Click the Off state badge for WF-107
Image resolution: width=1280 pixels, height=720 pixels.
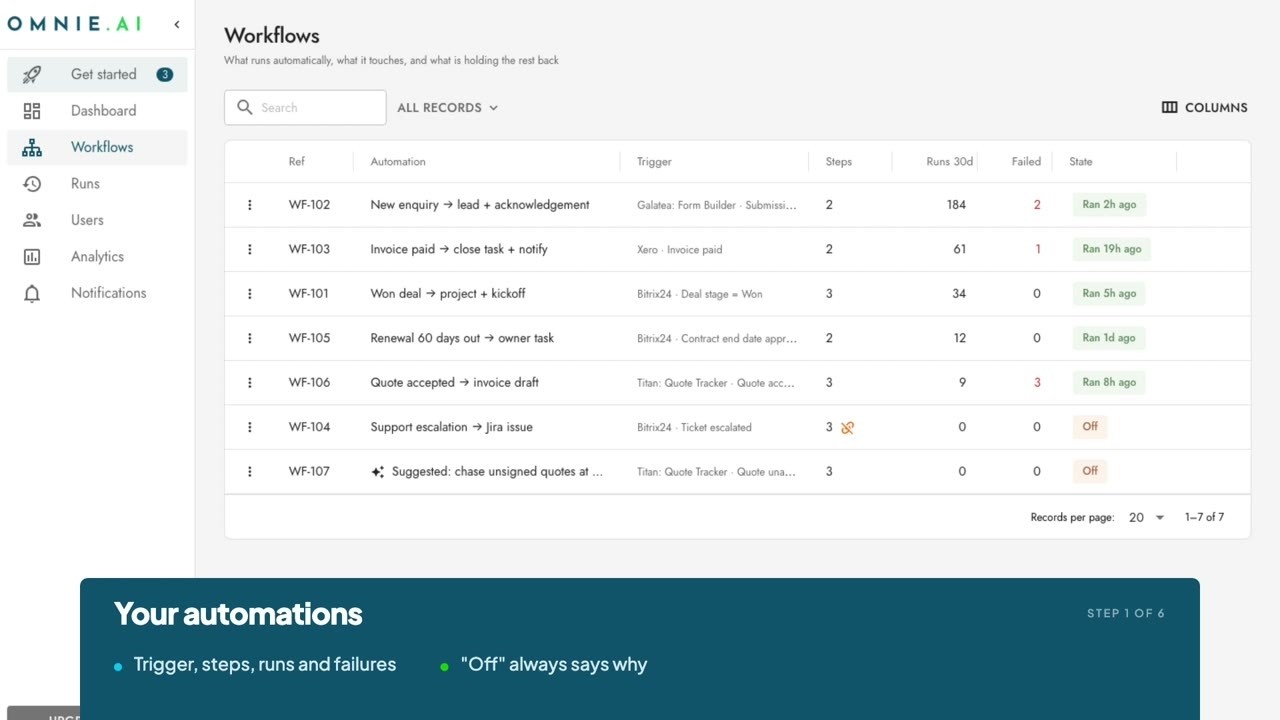tap(1090, 471)
